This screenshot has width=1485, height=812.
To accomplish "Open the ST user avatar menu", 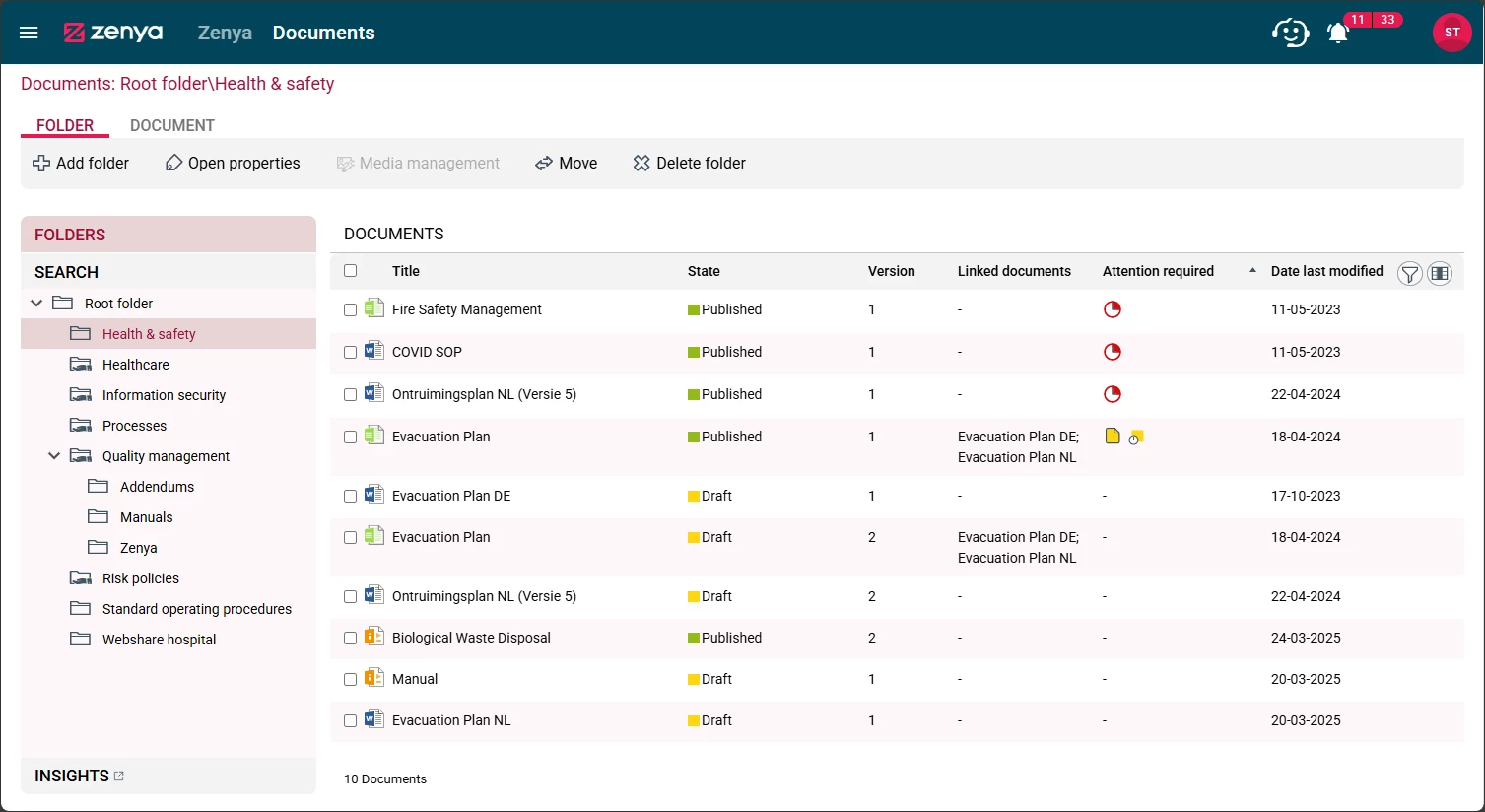I will 1451,33.
